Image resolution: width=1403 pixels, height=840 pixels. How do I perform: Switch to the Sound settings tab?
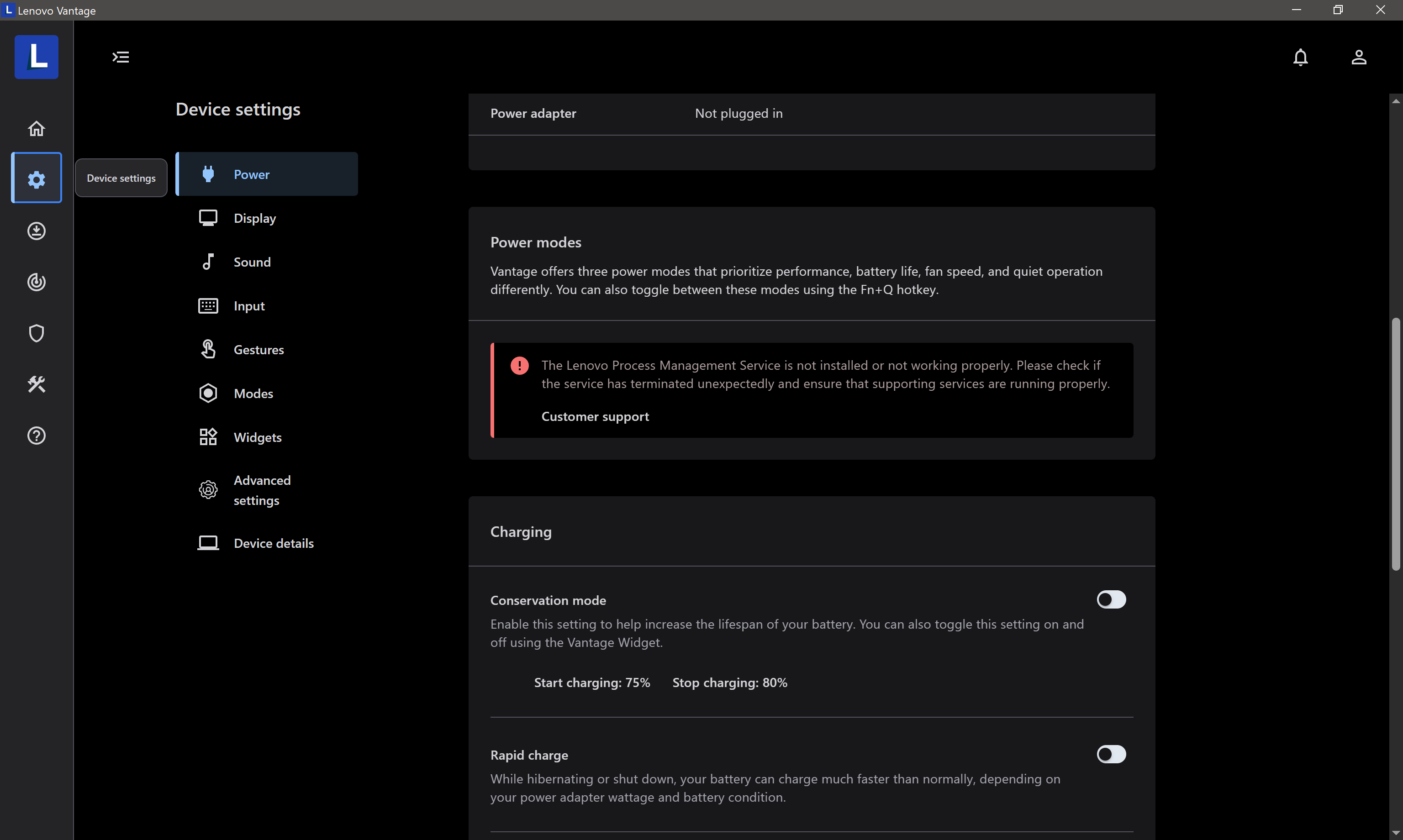coord(252,262)
